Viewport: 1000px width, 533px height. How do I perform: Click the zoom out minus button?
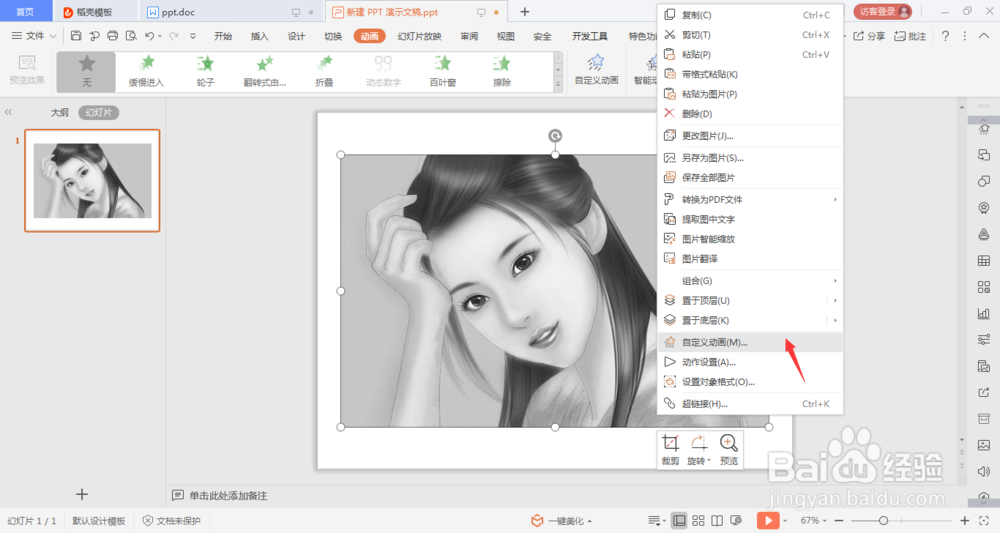pos(839,520)
